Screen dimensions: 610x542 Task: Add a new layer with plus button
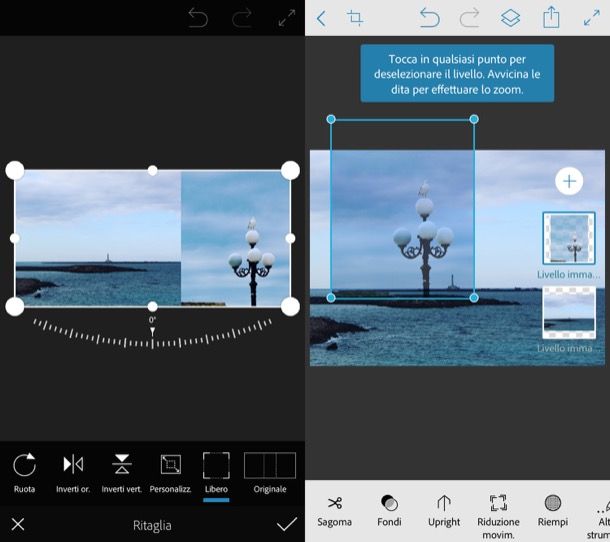pos(569,181)
